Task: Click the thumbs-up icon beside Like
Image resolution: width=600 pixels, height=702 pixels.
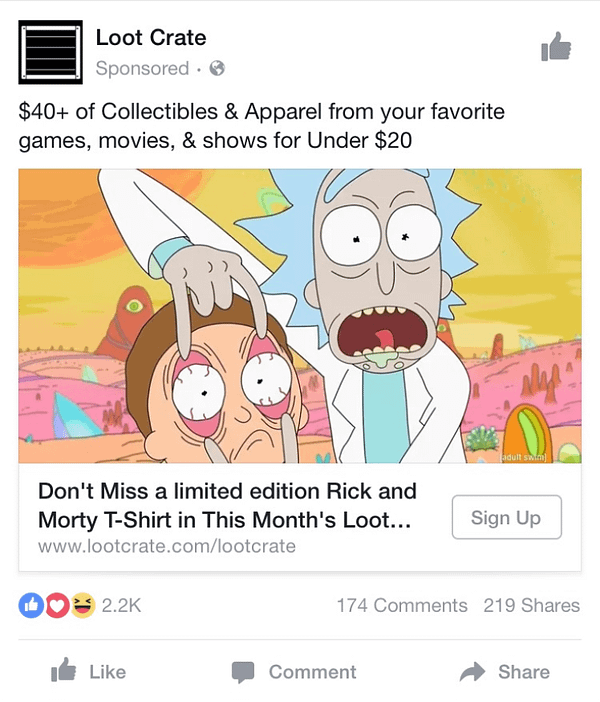Action: pos(63,670)
